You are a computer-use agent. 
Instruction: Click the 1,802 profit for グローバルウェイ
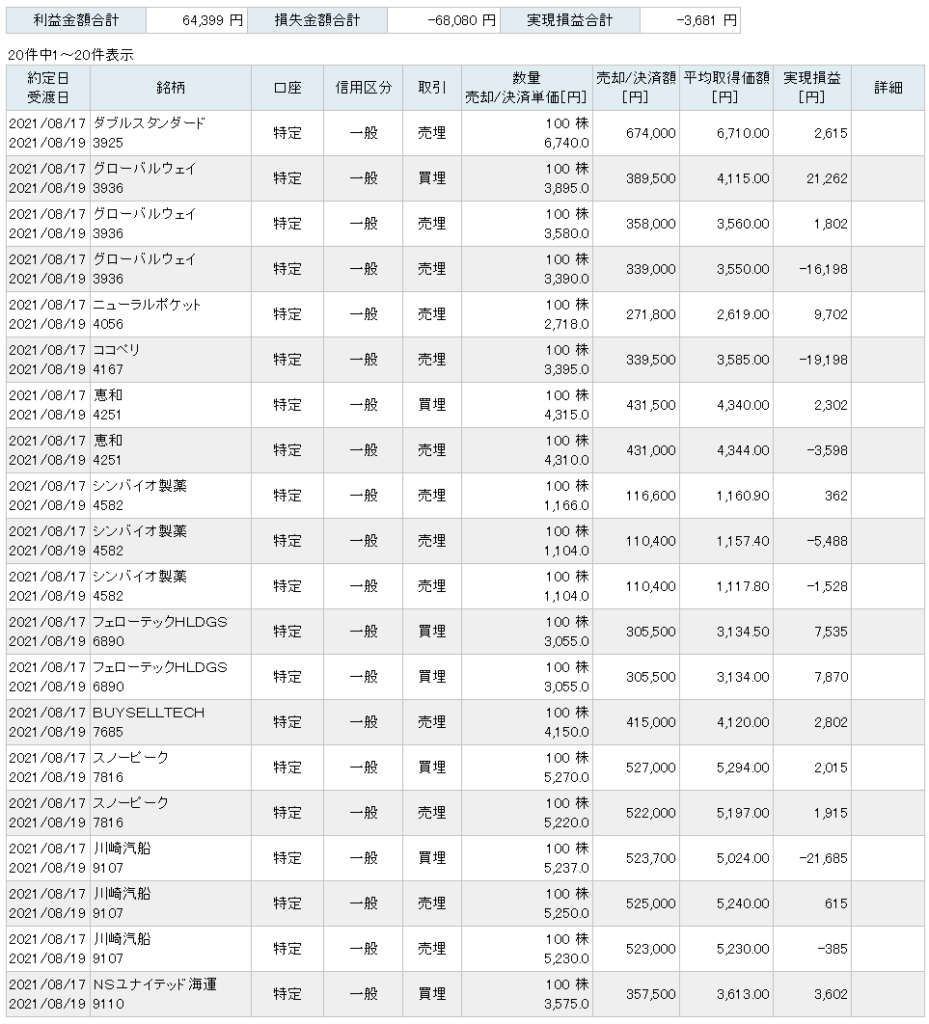(830, 224)
